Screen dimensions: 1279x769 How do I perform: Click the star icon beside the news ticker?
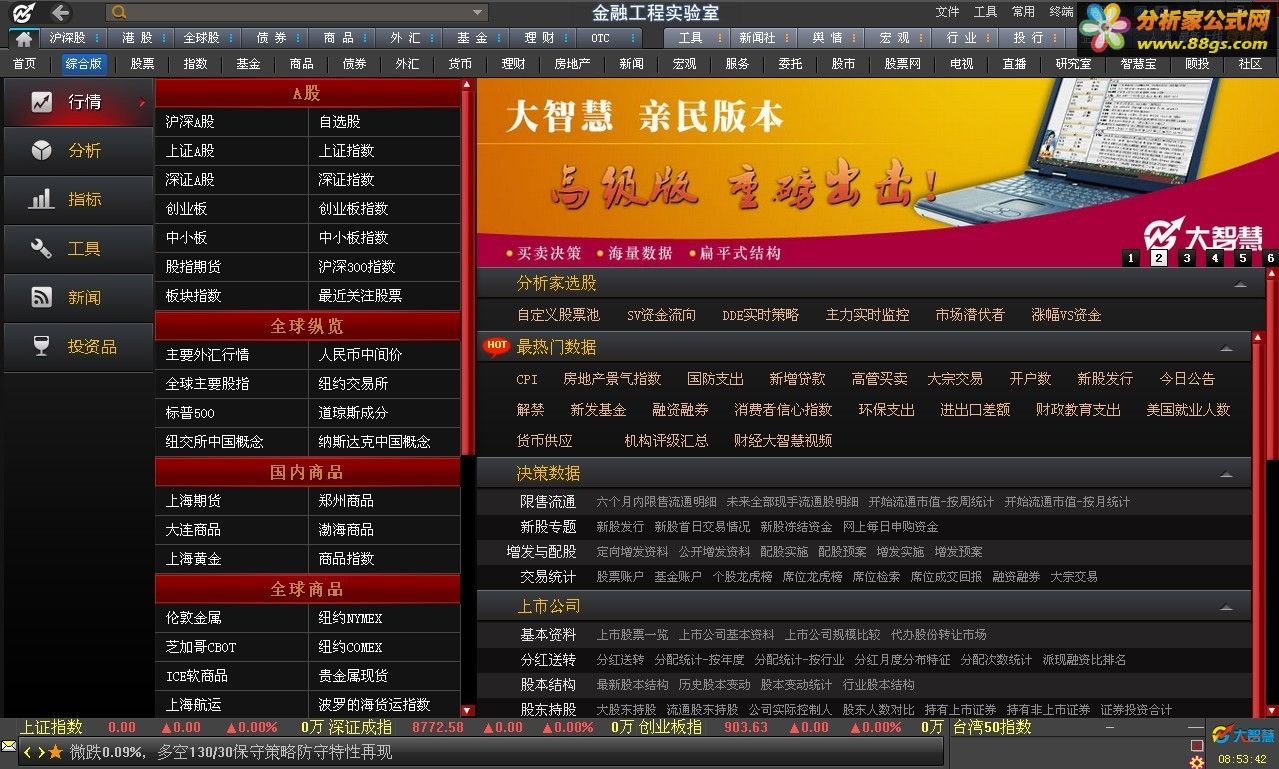coord(56,752)
